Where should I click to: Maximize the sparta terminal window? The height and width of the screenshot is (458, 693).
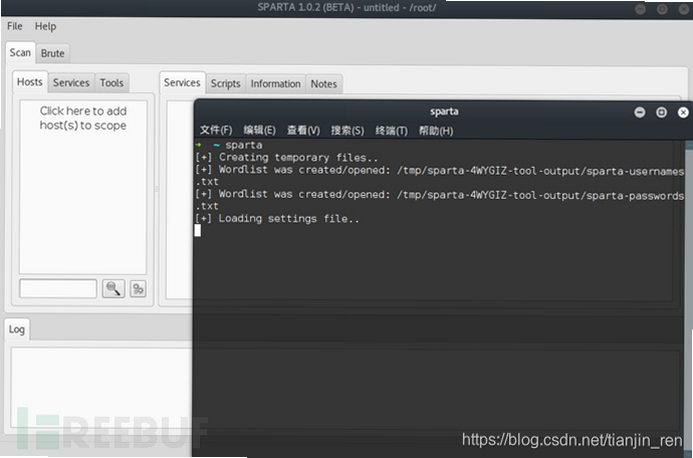[661, 112]
